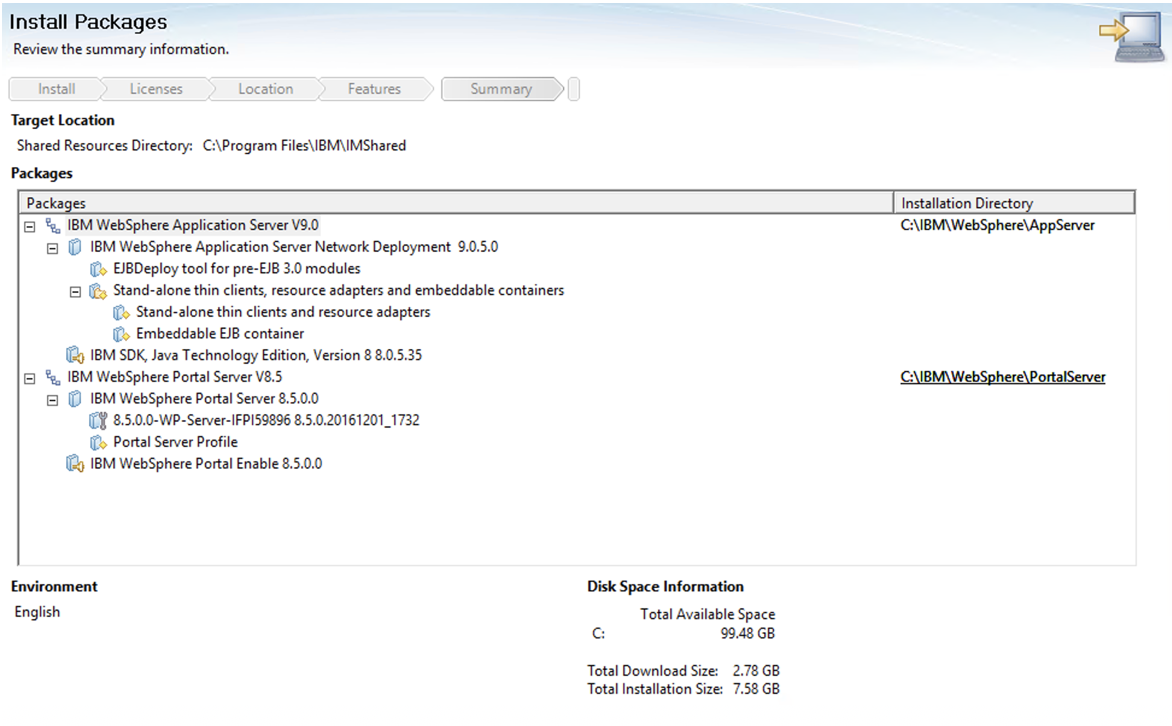Click the Total Download Size 2.78 GB value
1172x726 pixels.
point(756,671)
